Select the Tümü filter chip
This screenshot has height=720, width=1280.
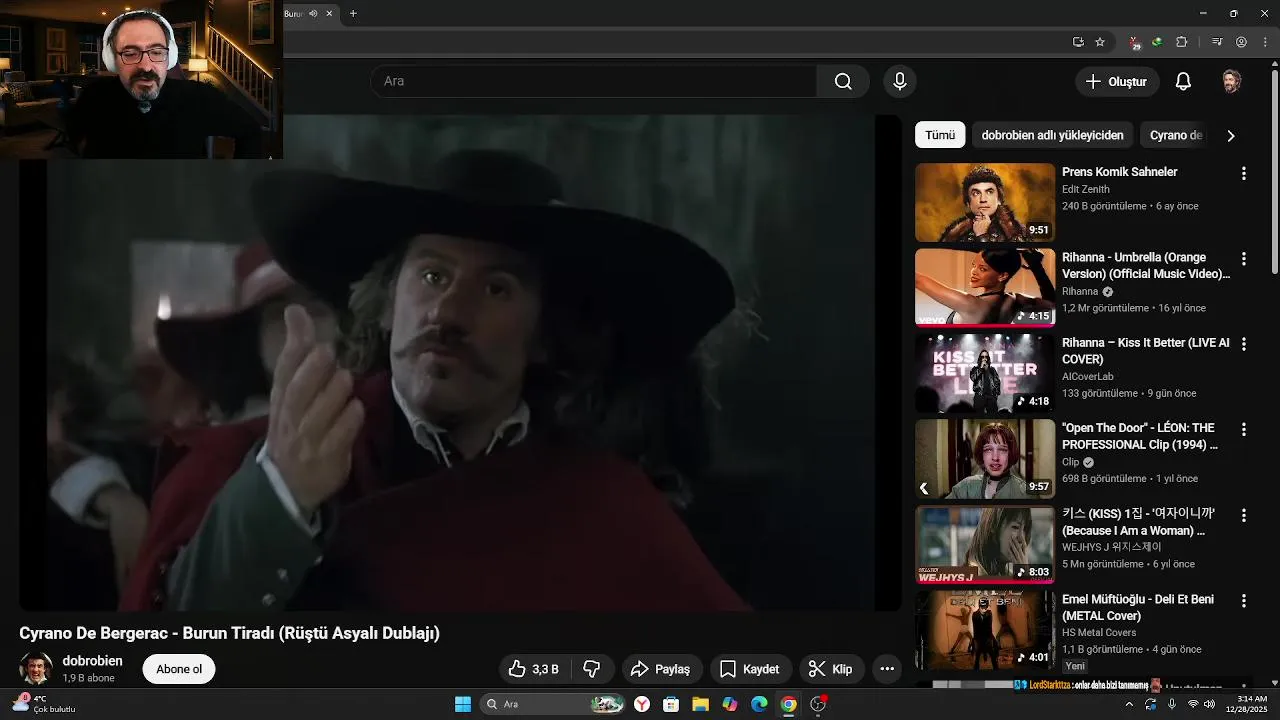tap(940, 135)
